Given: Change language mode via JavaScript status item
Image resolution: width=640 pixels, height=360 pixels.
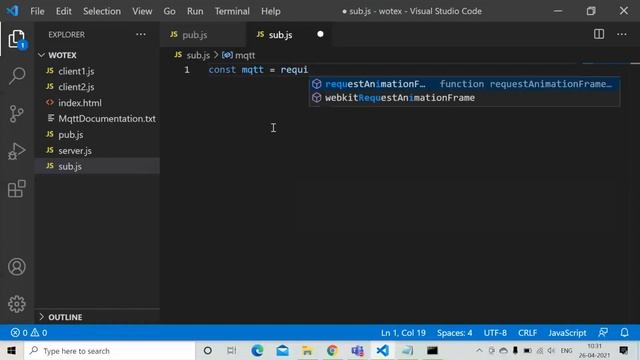Looking at the screenshot, I should [567, 333].
